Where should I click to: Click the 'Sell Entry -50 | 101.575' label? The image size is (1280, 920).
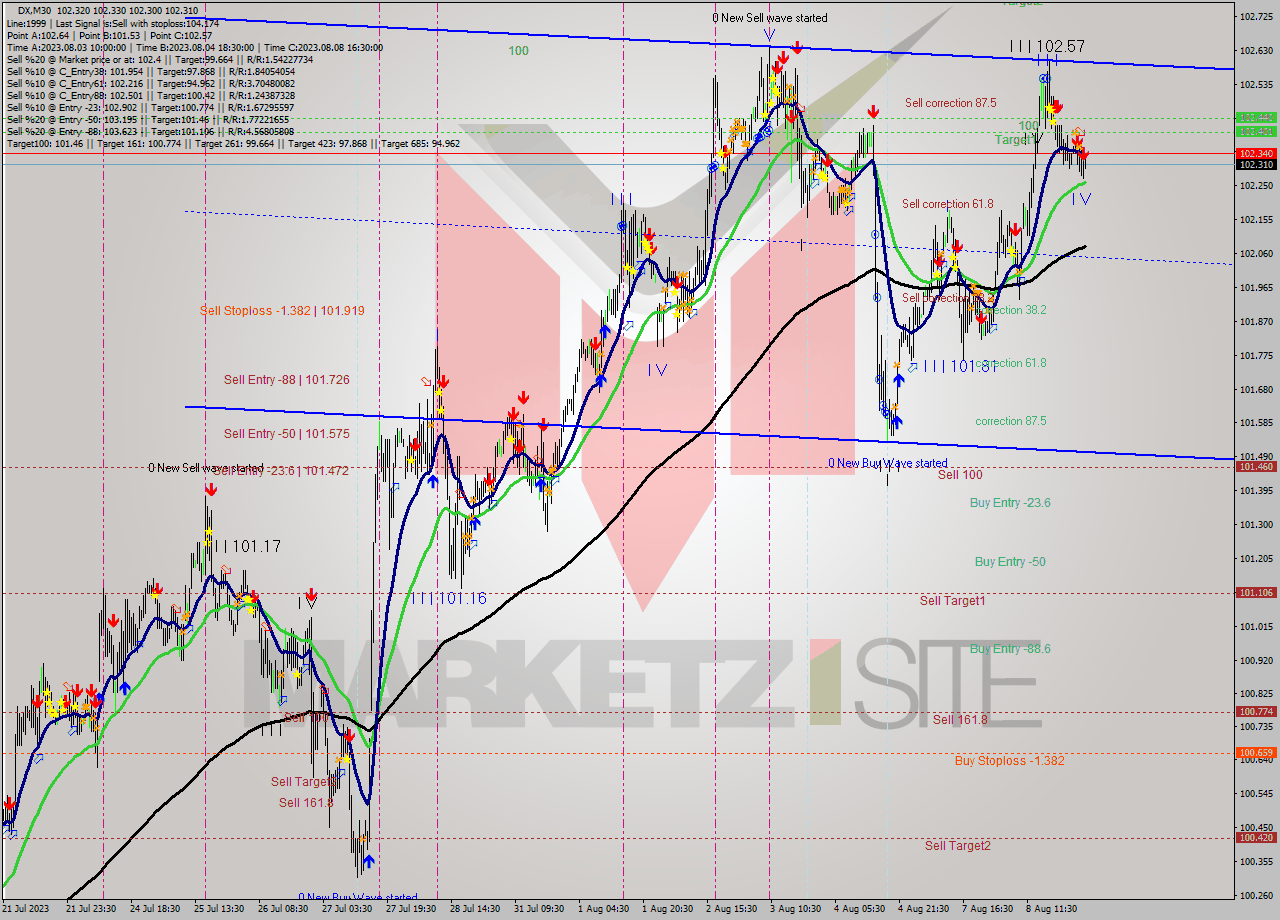click(x=286, y=434)
